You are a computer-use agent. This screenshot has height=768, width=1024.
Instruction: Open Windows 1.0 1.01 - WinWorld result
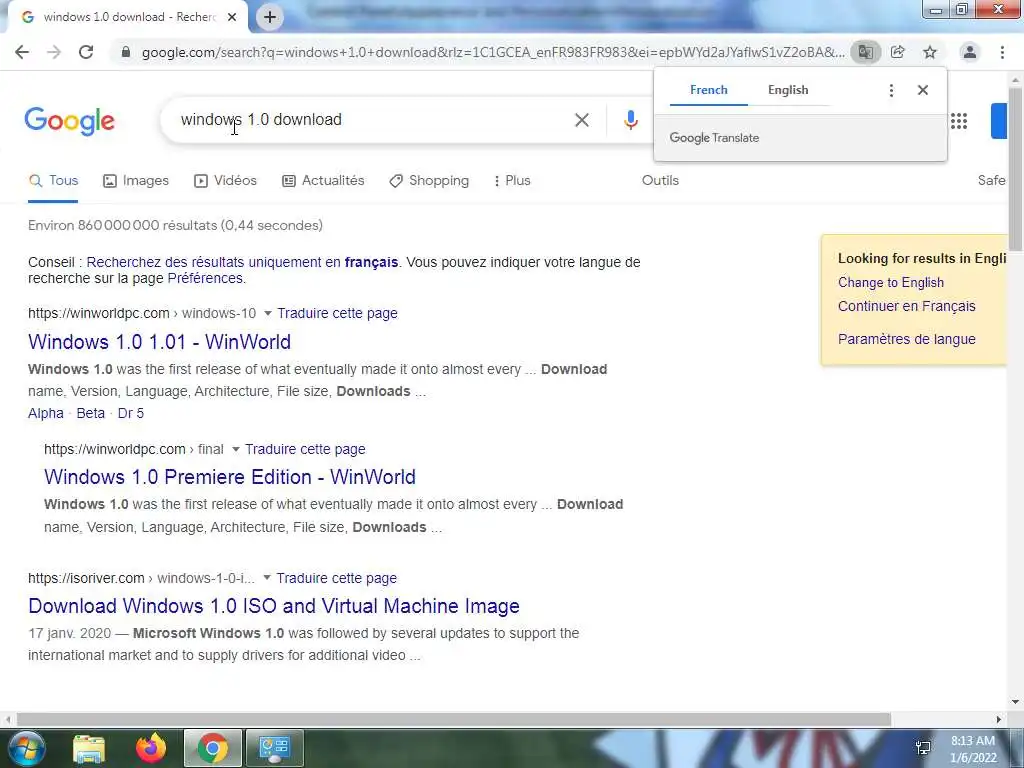coord(159,342)
